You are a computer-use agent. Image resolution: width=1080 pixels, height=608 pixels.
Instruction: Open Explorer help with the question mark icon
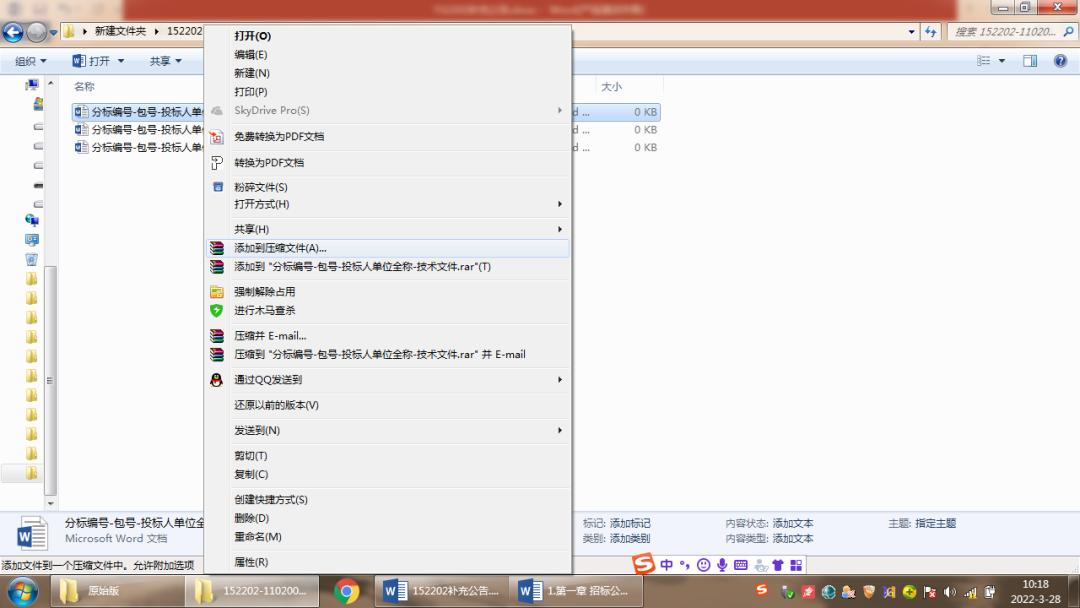point(1060,61)
